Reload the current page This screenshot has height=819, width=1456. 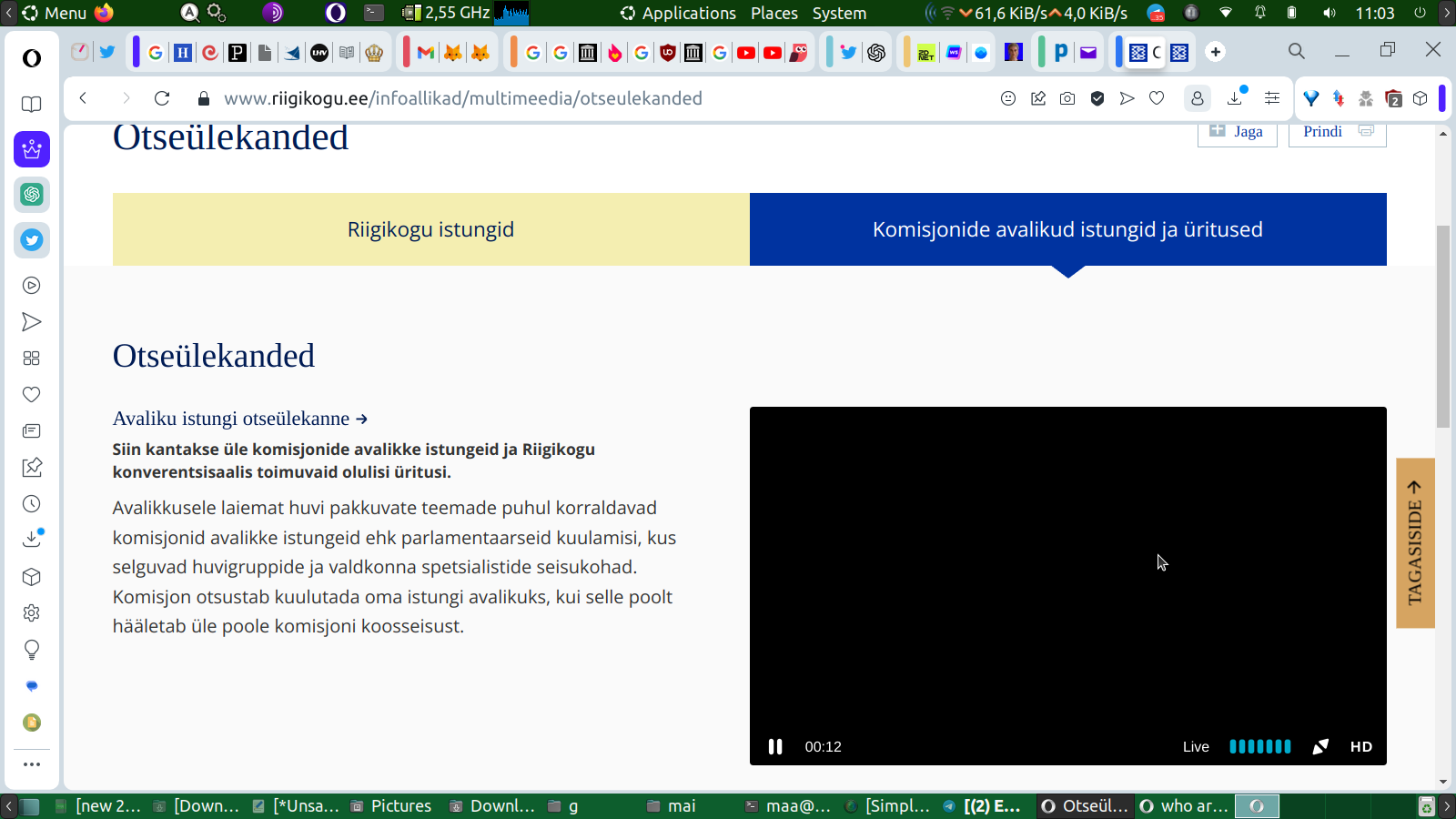click(162, 98)
